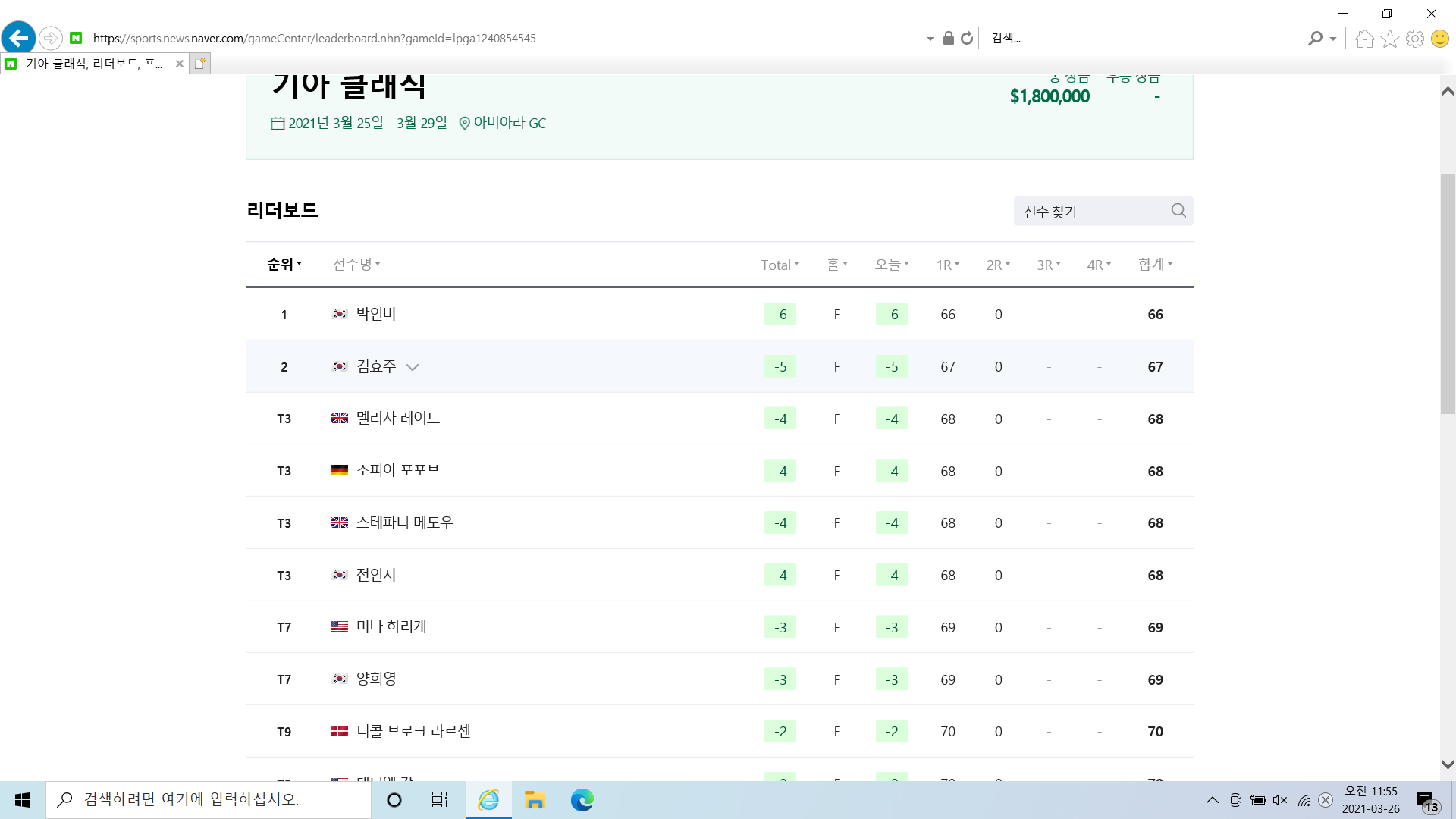Sort leaderboard by 1R column
Image resolution: width=1456 pixels, height=819 pixels.
click(x=948, y=265)
